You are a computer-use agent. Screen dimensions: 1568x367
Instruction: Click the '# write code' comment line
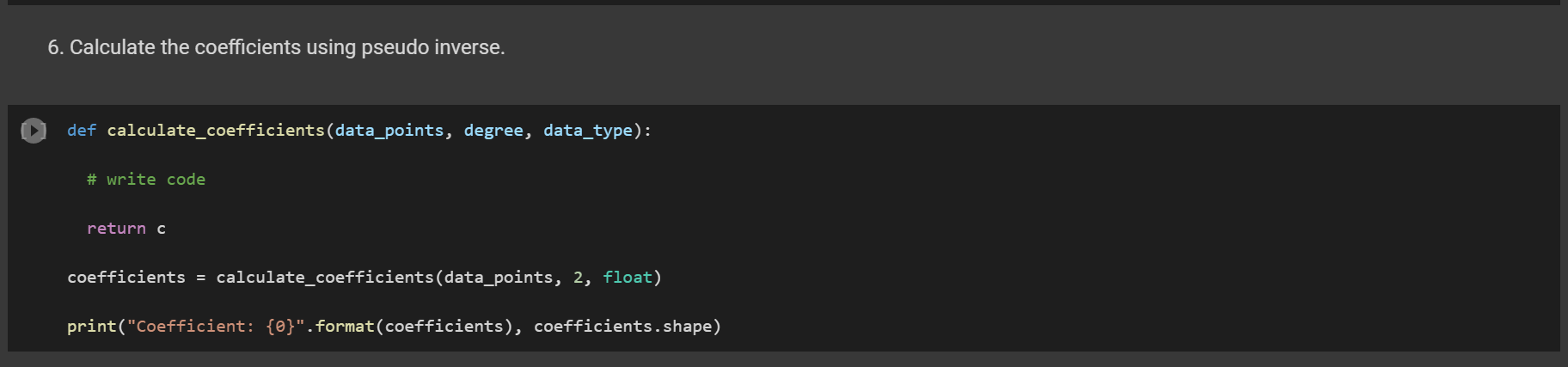[x=146, y=180]
